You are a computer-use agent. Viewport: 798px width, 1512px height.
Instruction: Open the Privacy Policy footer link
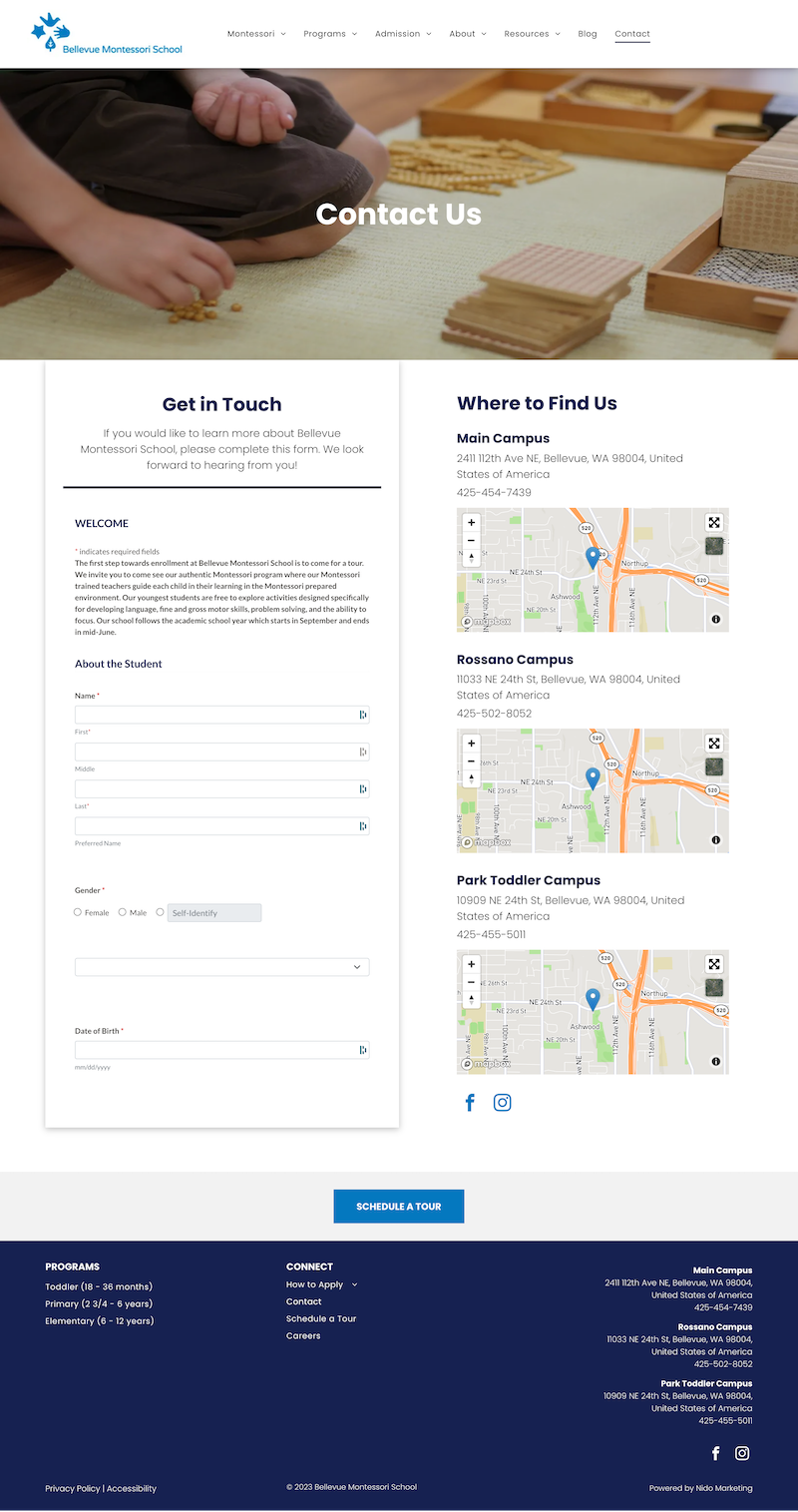tap(72, 1488)
